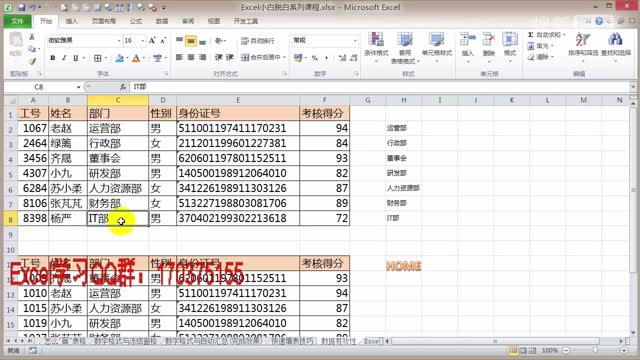Toggle Underline formatting button
Image resolution: width=640 pixels, height=360 pixels.
76,58
